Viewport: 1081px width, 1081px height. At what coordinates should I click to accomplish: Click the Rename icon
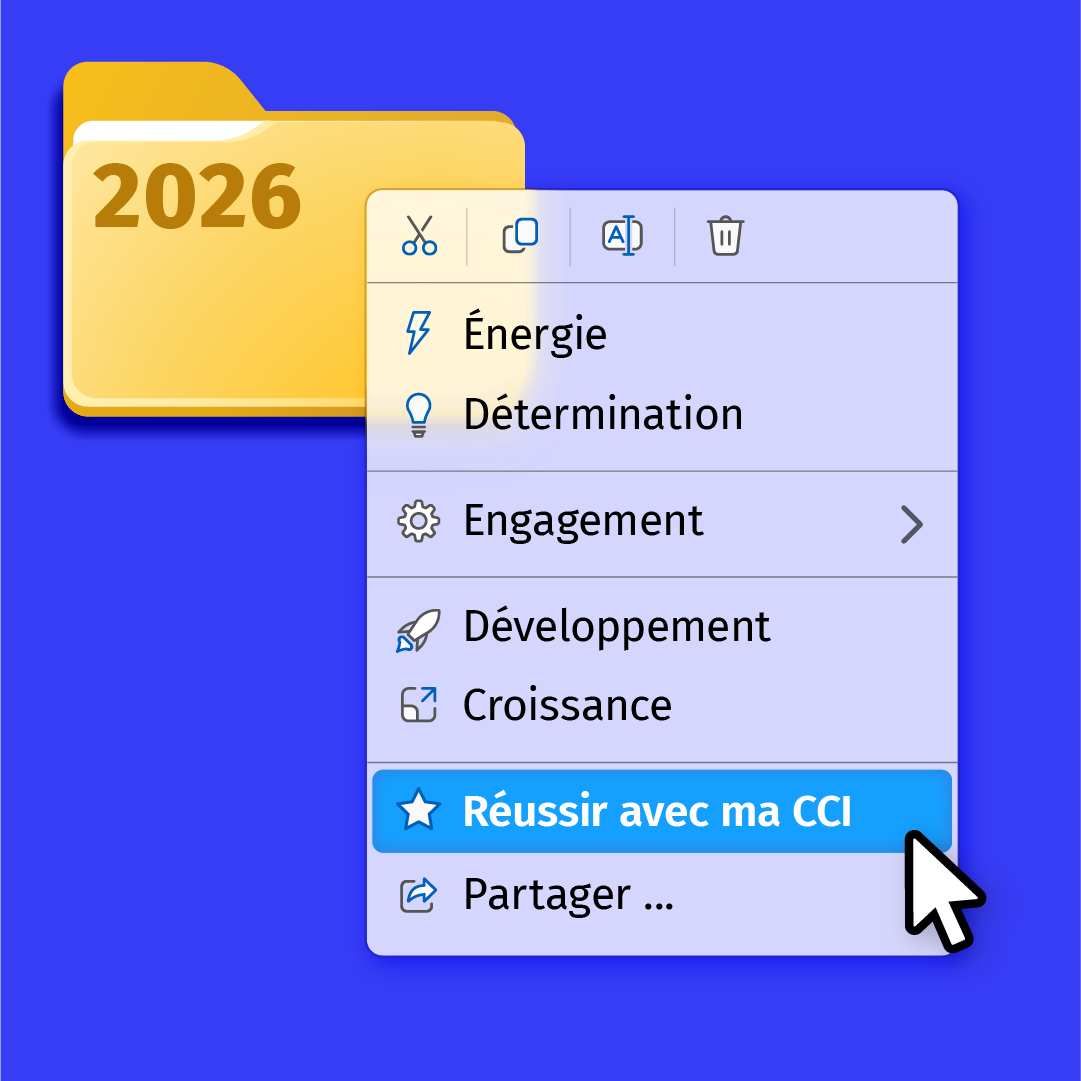(x=622, y=235)
